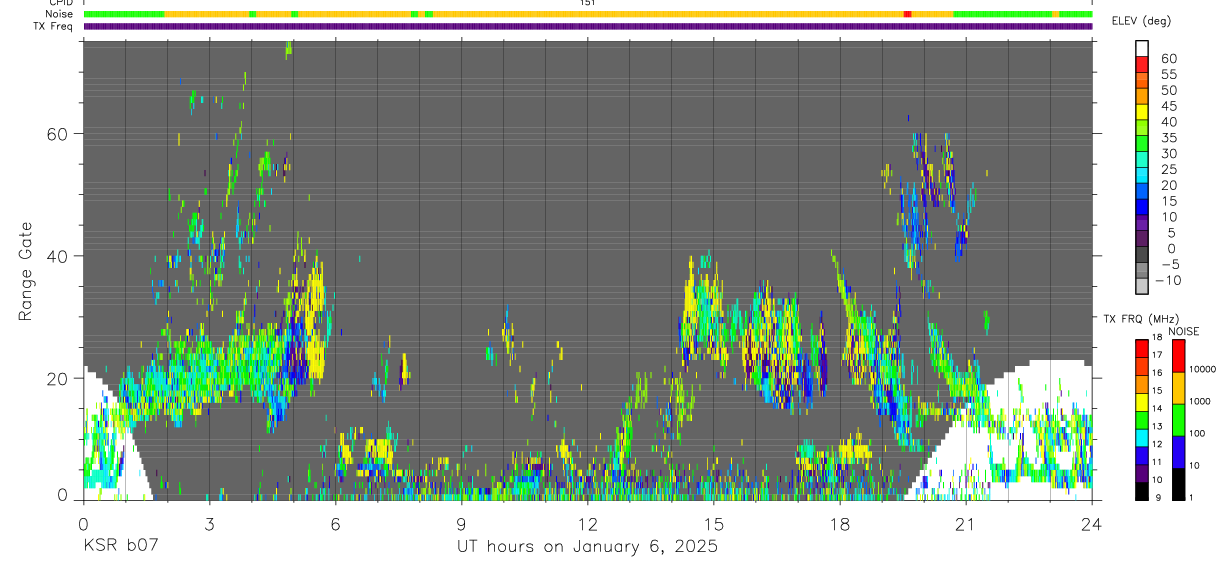Click the 18 UT hour tick label

(x=840, y=524)
